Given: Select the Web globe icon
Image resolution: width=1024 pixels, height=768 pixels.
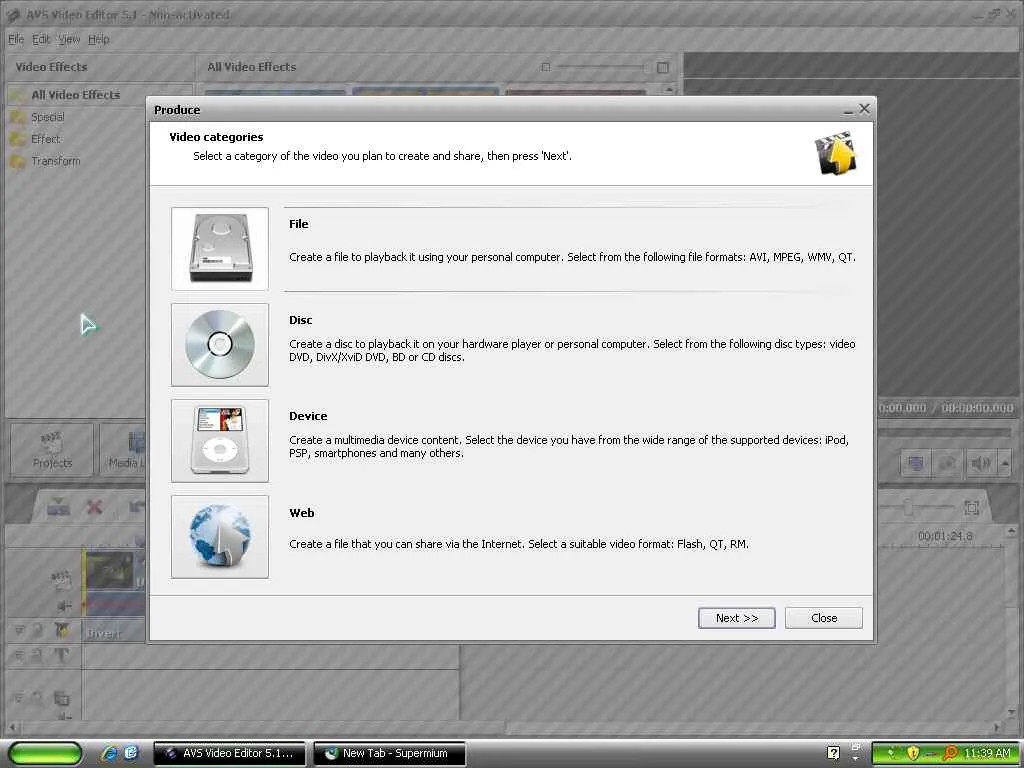Looking at the screenshot, I should 219,537.
